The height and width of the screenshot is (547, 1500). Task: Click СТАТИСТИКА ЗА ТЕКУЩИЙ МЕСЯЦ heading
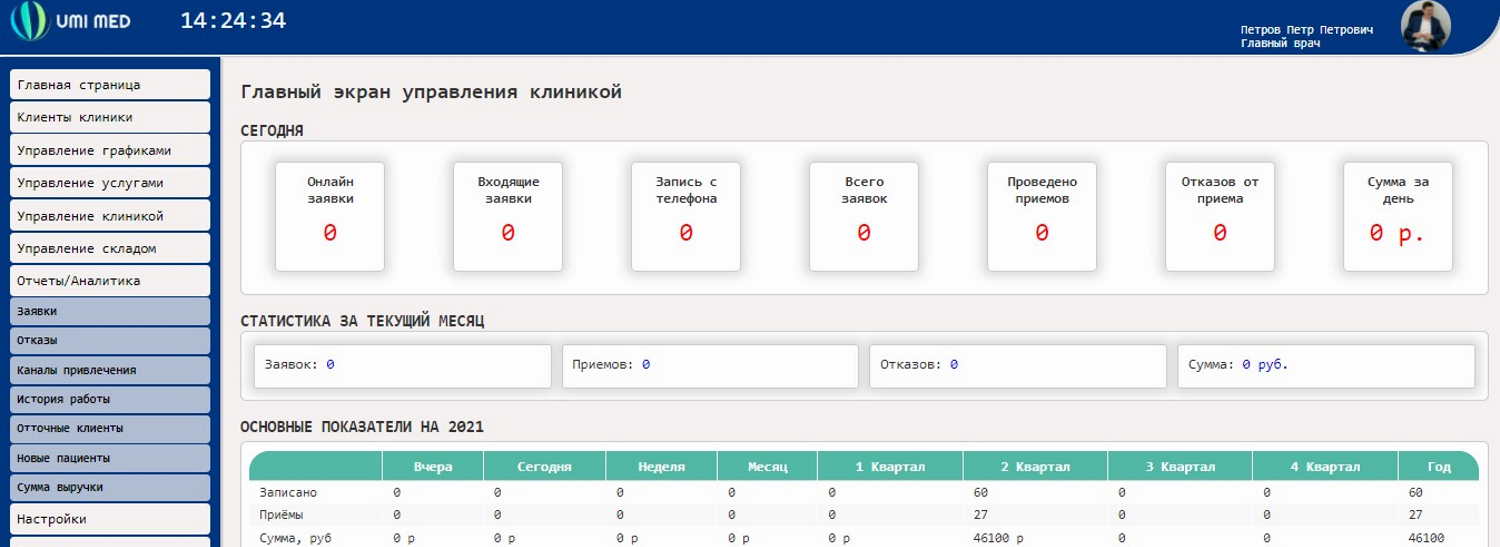click(x=362, y=321)
